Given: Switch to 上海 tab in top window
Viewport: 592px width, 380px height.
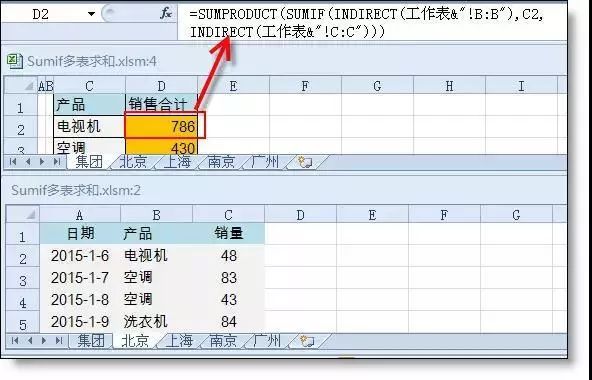Looking at the screenshot, I should click(177, 162).
